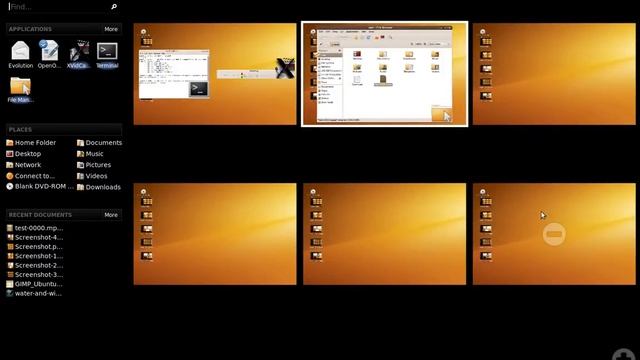Screen dimensions: 640x360
Task: Open recent file GIMP_Ubuntu...
Action: pyautogui.click(x=35, y=284)
